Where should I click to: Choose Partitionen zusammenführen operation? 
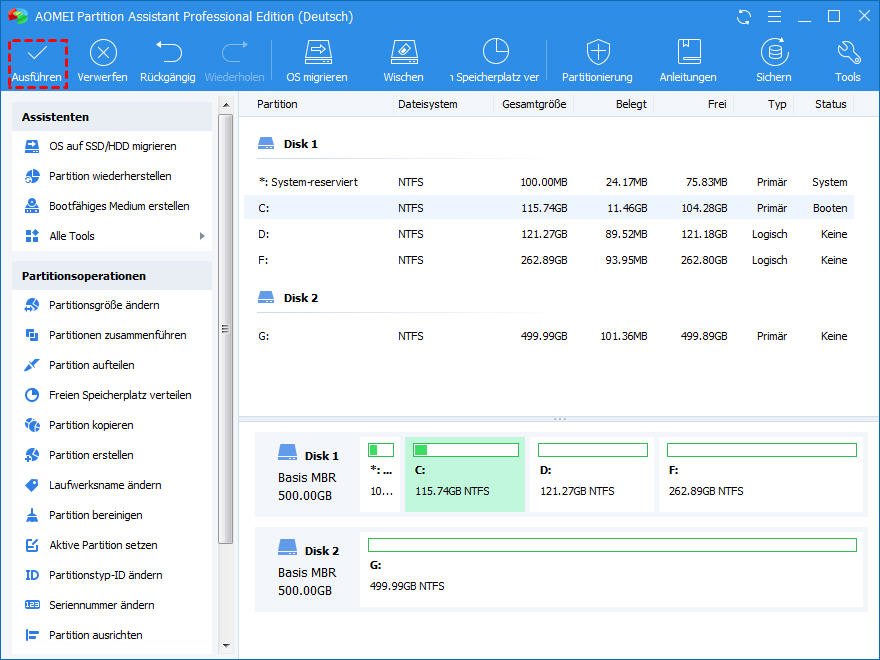[117, 335]
